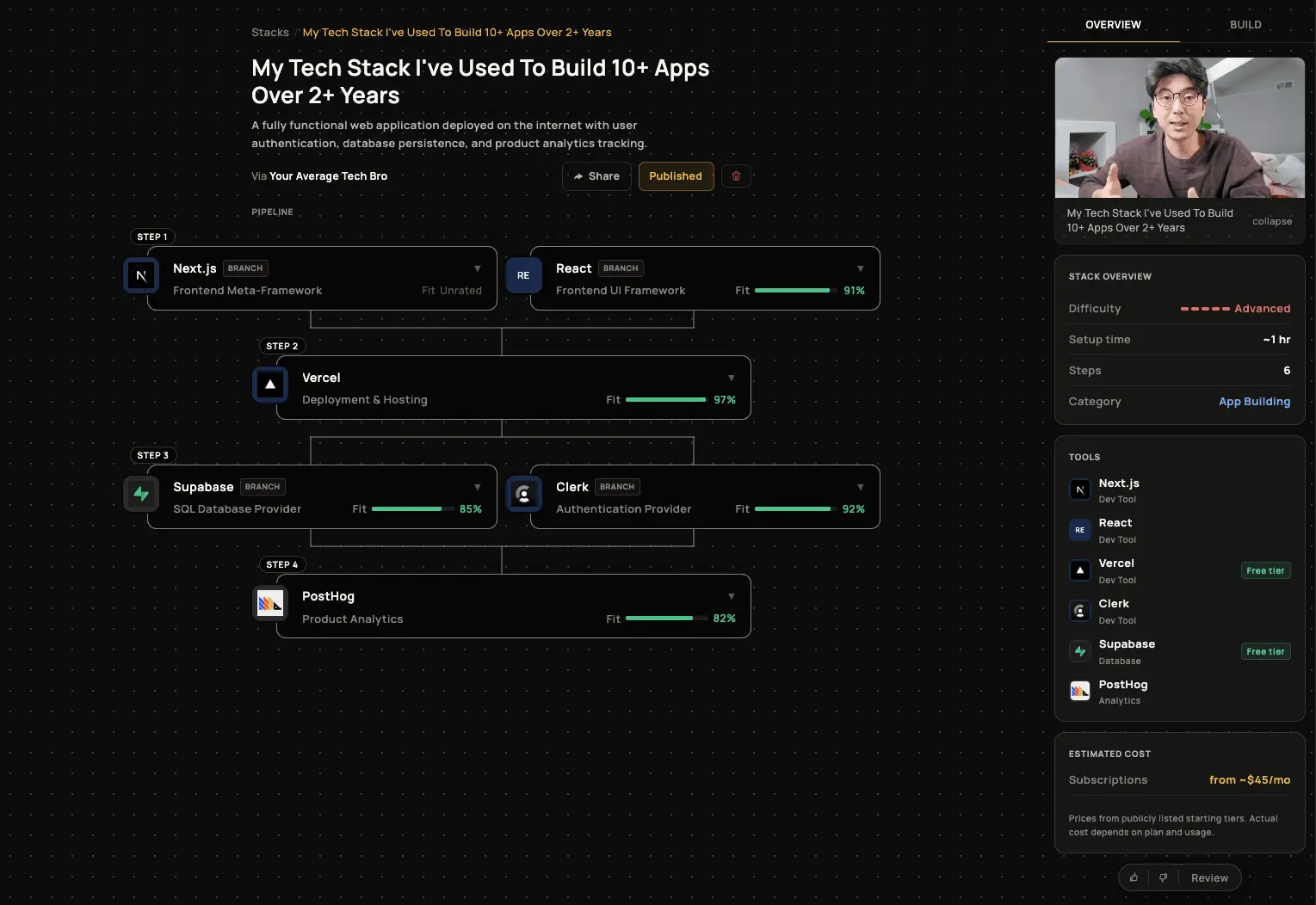
Task: Click PostHog name in Tools list
Action: coord(1123,685)
